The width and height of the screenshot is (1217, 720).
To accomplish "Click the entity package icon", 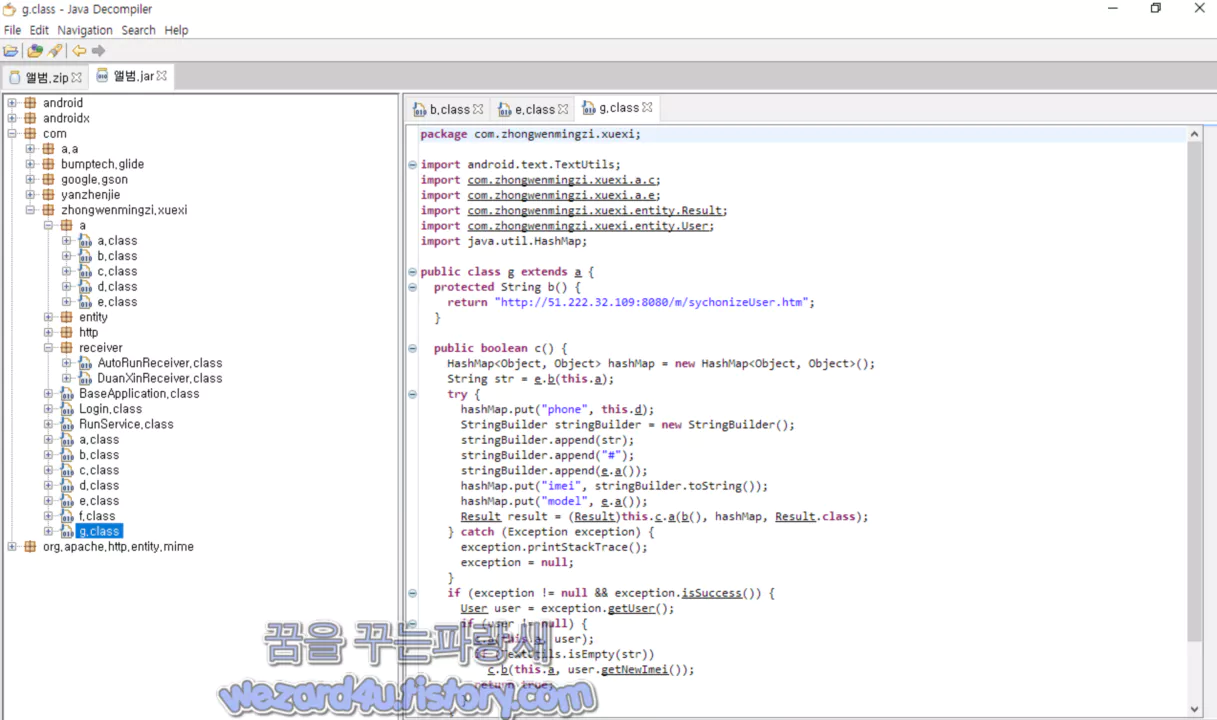I will tap(66, 317).
